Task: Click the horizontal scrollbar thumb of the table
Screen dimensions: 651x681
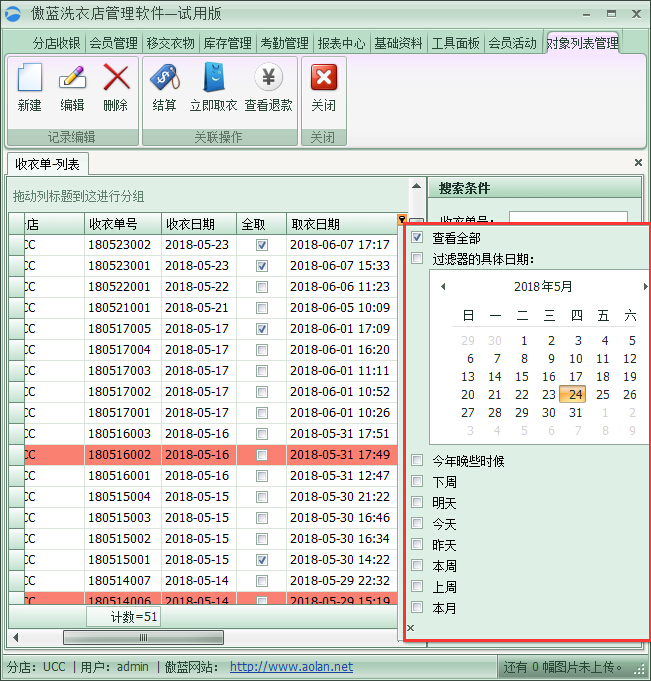Action: tap(143, 637)
